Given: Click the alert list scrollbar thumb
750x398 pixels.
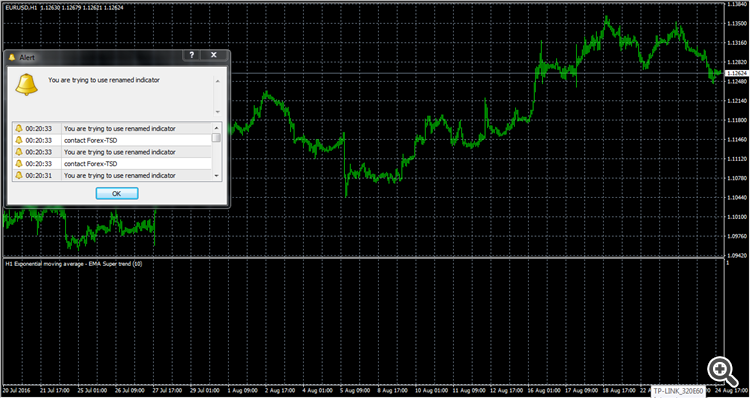Looking at the screenshot, I should click(x=217, y=138).
